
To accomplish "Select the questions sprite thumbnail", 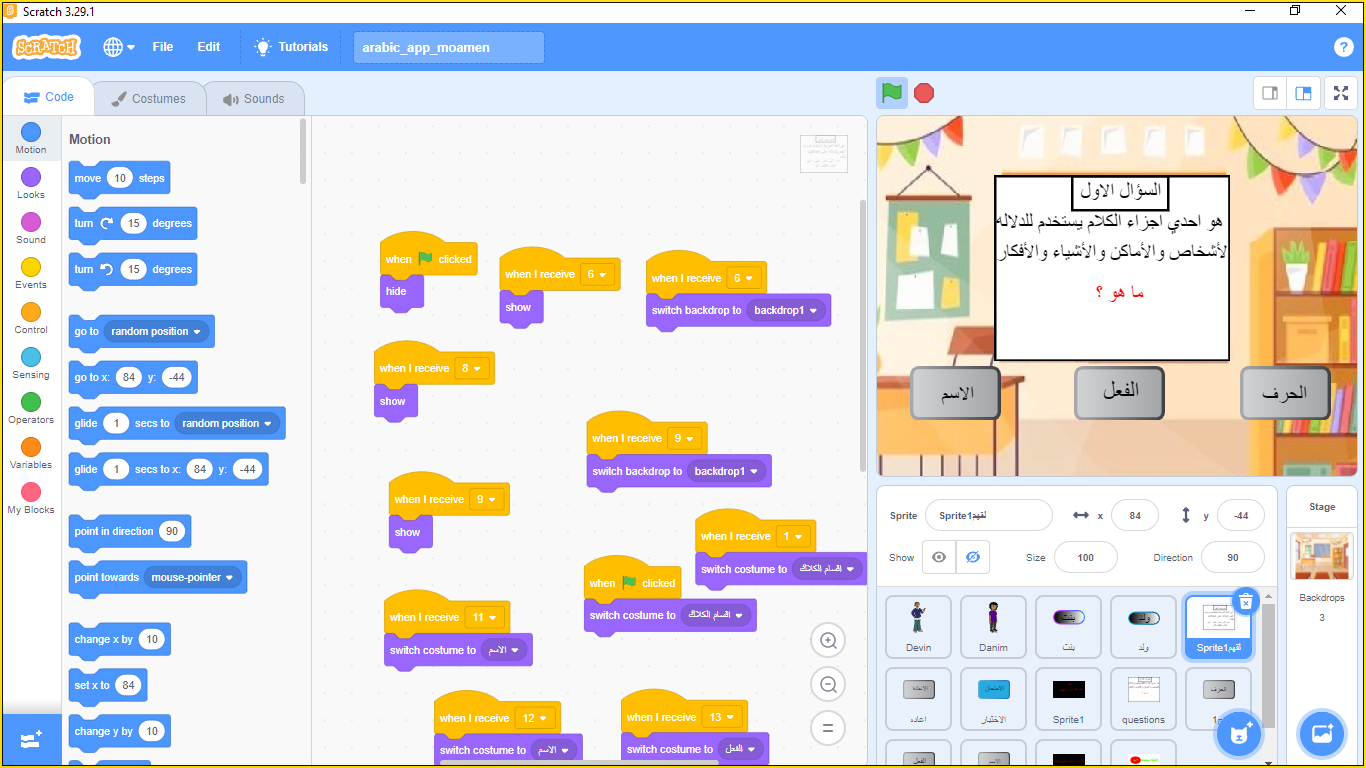I will pyautogui.click(x=1143, y=699).
